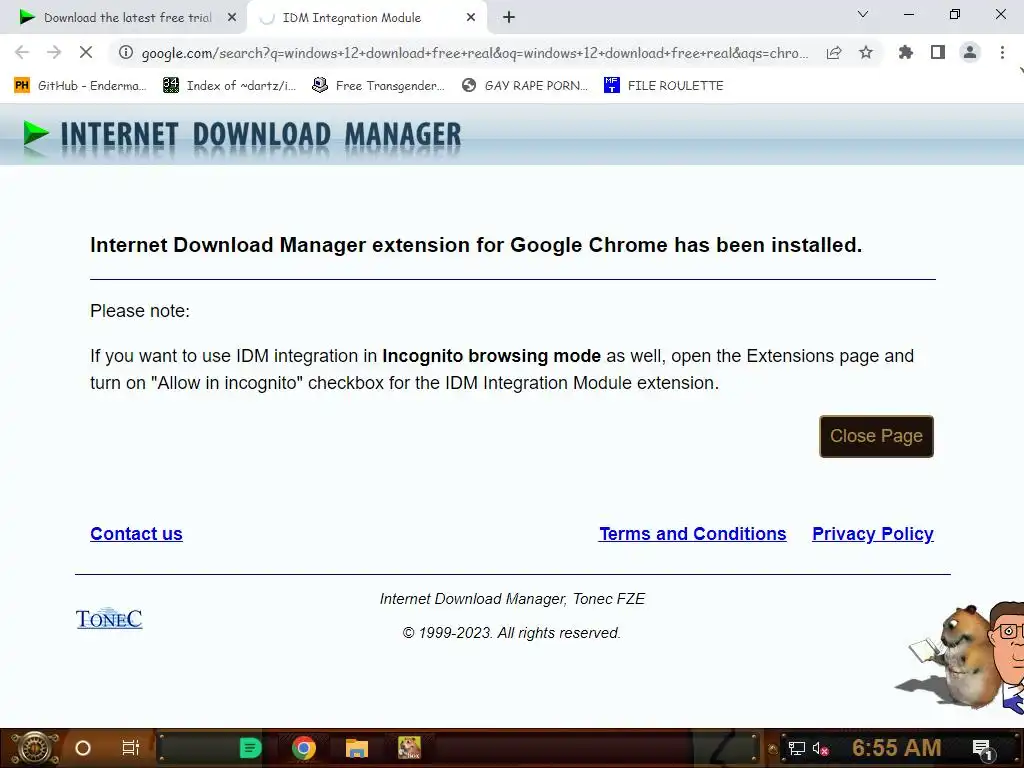This screenshot has width=1024, height=768.
Task: Open Chrome three-dot menu
Action: pyautogui.click(x=1002, y=53)
